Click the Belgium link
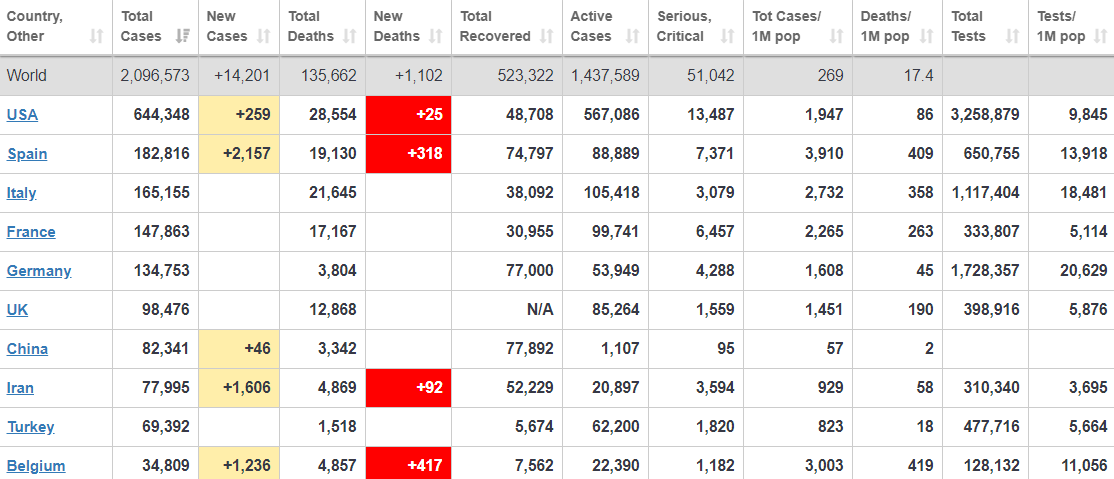 coord(36,466)
